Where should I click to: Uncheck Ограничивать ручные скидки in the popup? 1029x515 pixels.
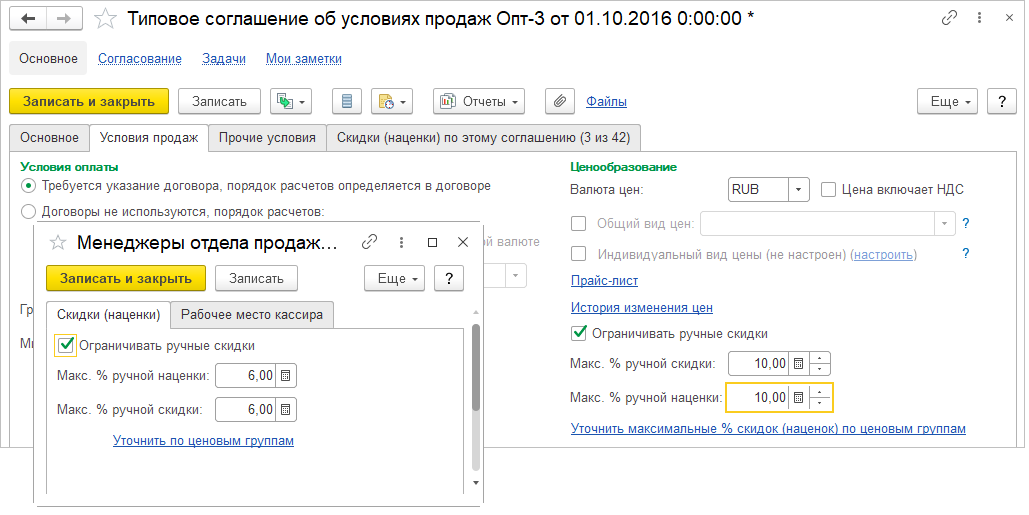[67, 345]
